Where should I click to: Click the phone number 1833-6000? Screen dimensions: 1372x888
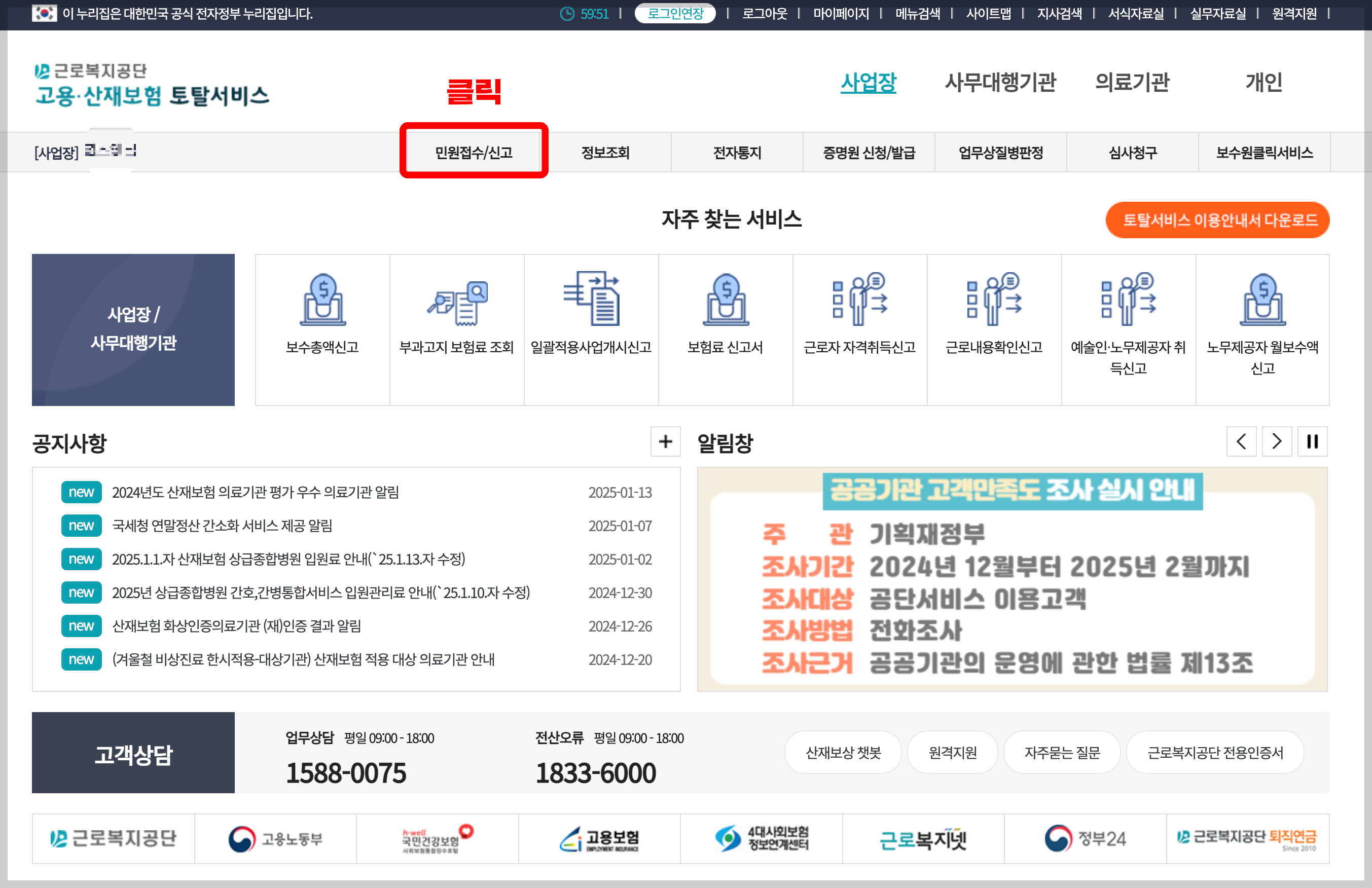[595, 773]
